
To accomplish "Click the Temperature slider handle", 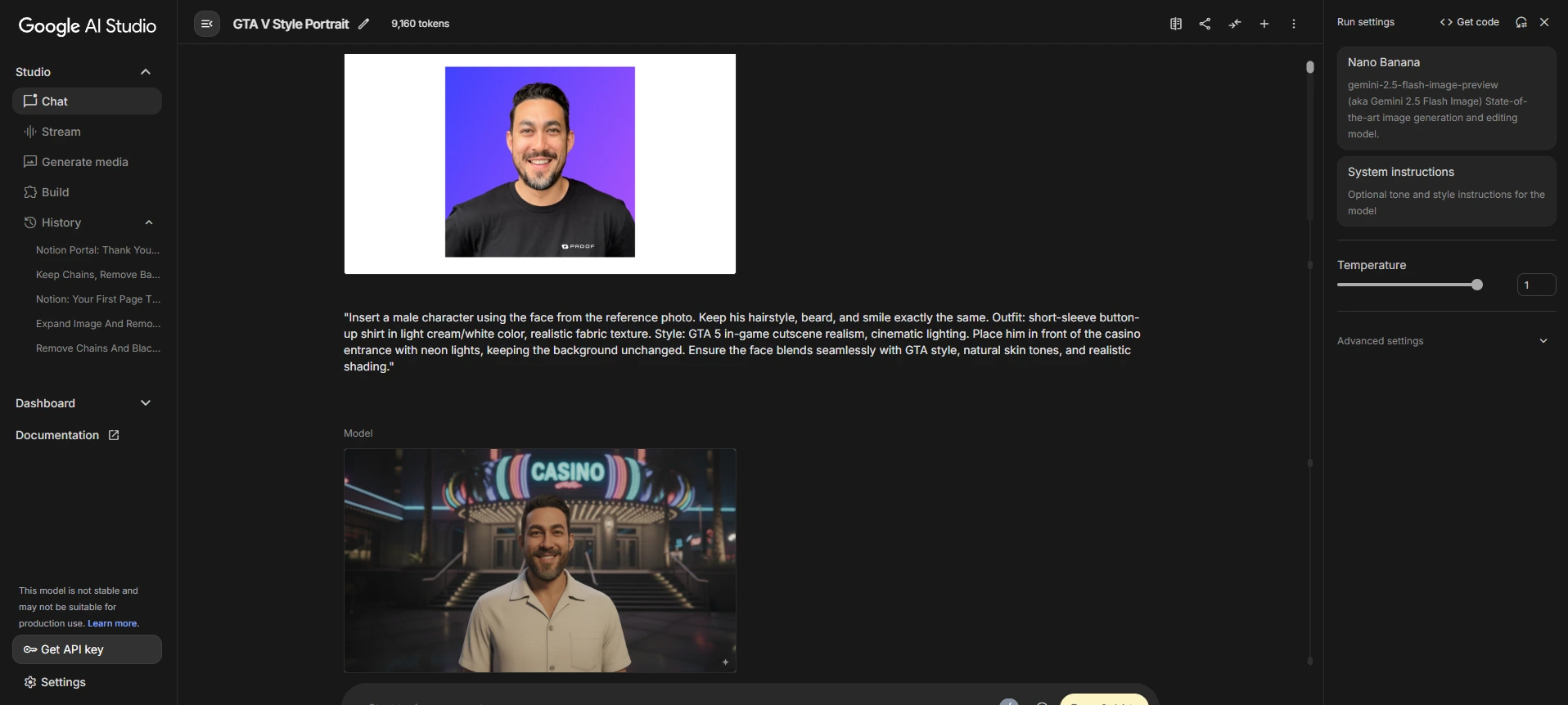I will [1477, 285].
